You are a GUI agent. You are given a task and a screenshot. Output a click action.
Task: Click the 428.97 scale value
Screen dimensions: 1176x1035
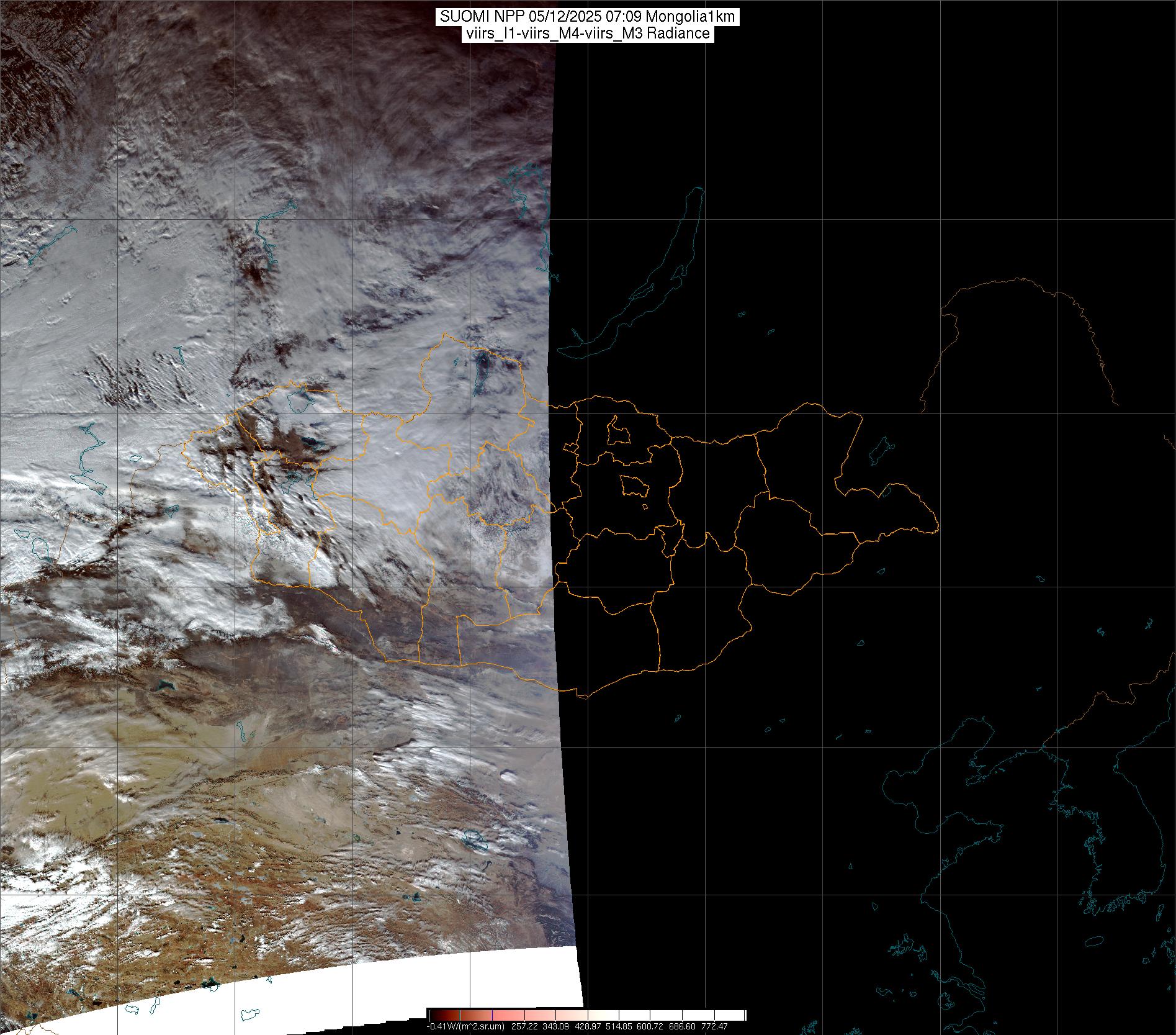pos(588,1026)
